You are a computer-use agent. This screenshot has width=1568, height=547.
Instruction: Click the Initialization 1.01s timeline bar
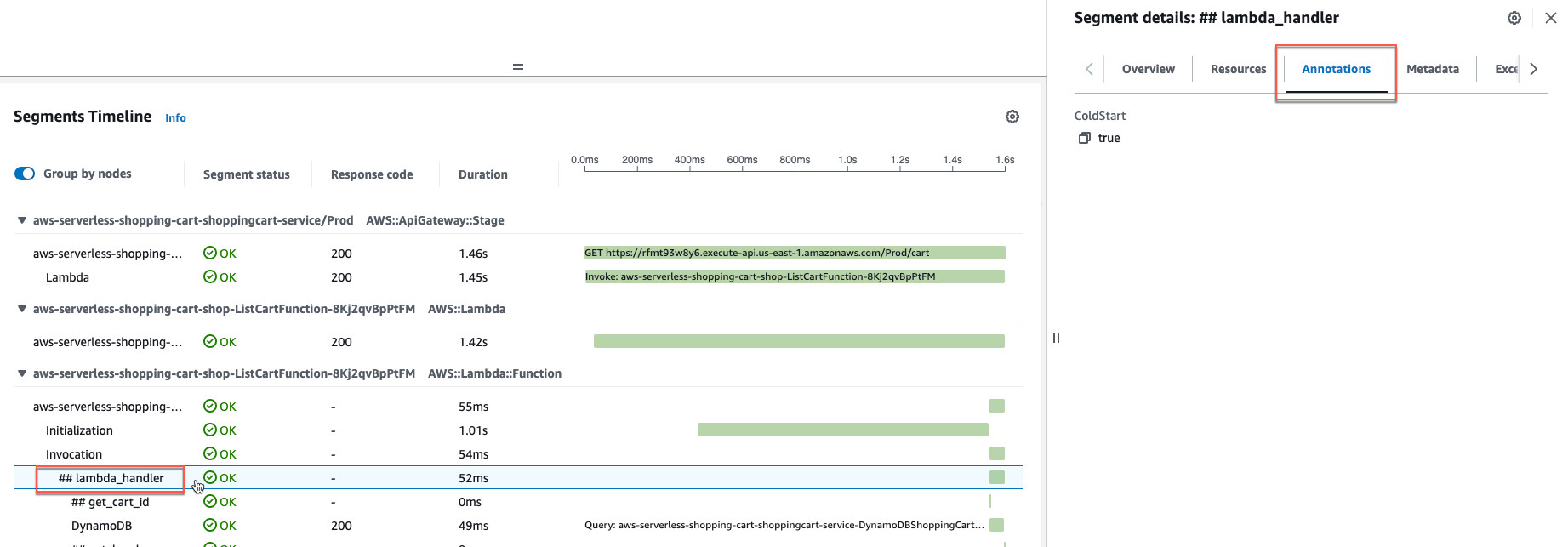843,430
